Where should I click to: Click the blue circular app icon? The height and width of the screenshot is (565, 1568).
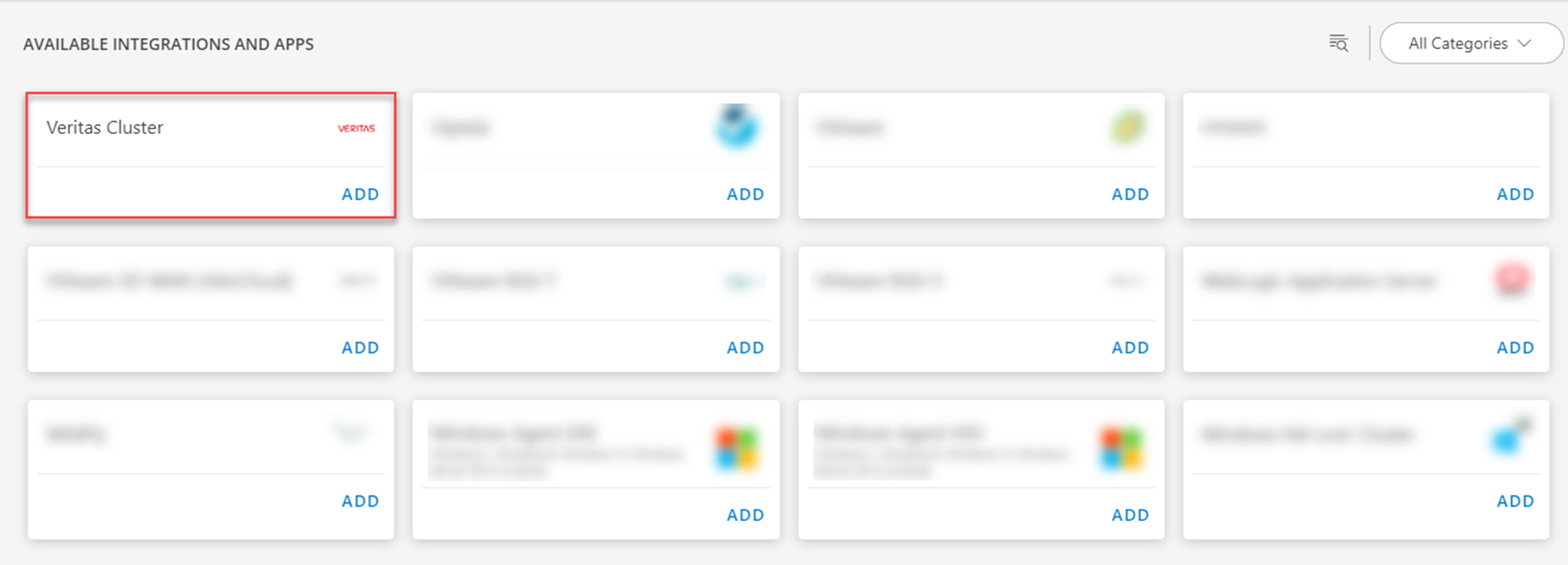click(737, 125)
